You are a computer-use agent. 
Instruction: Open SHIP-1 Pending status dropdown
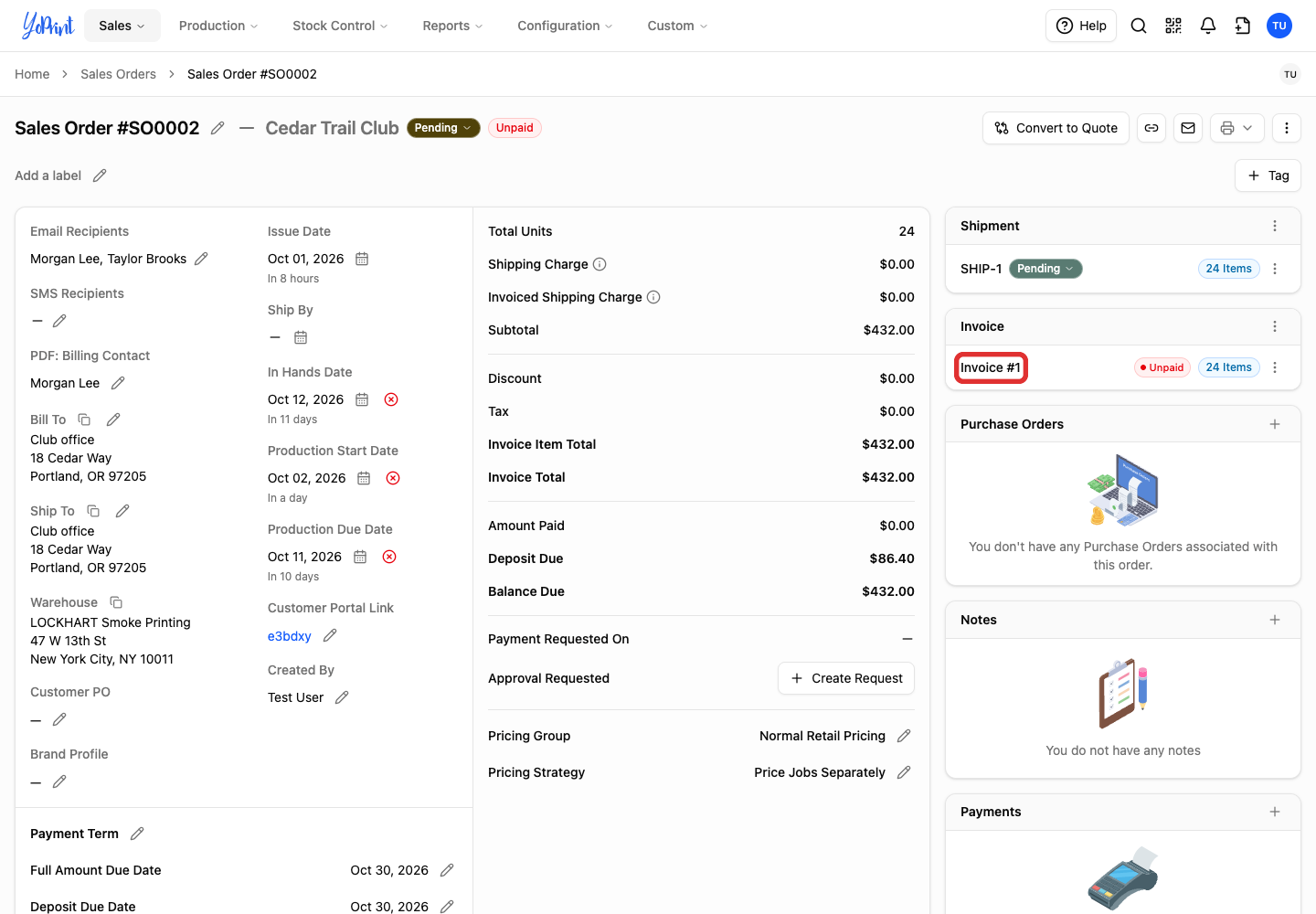pyautogui.click(x=1045, y=269)
